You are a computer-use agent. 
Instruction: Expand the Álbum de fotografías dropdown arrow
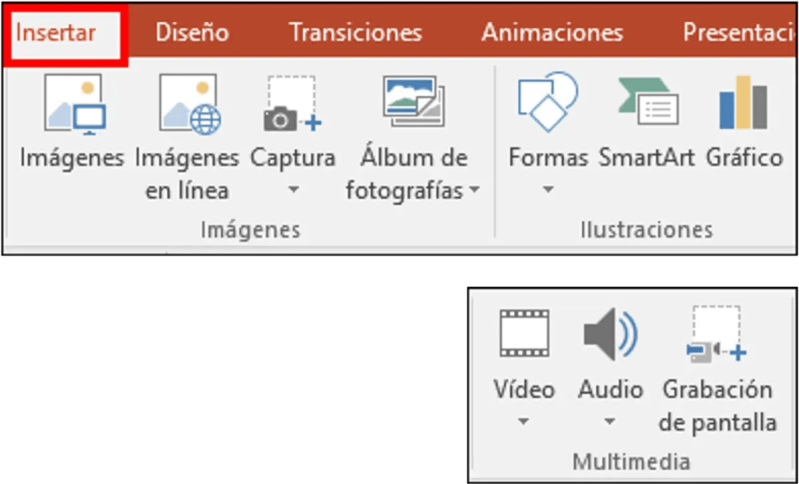click(474, 190)
